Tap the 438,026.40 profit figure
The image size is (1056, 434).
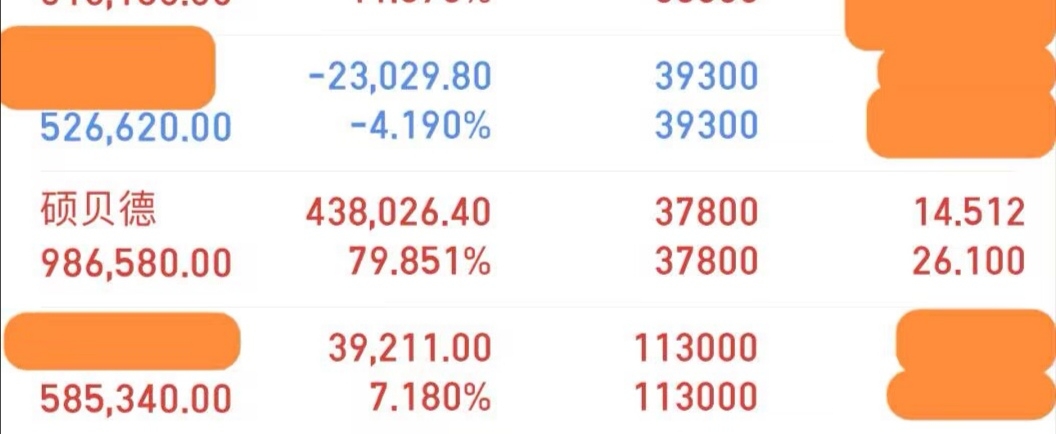point(398,214)
